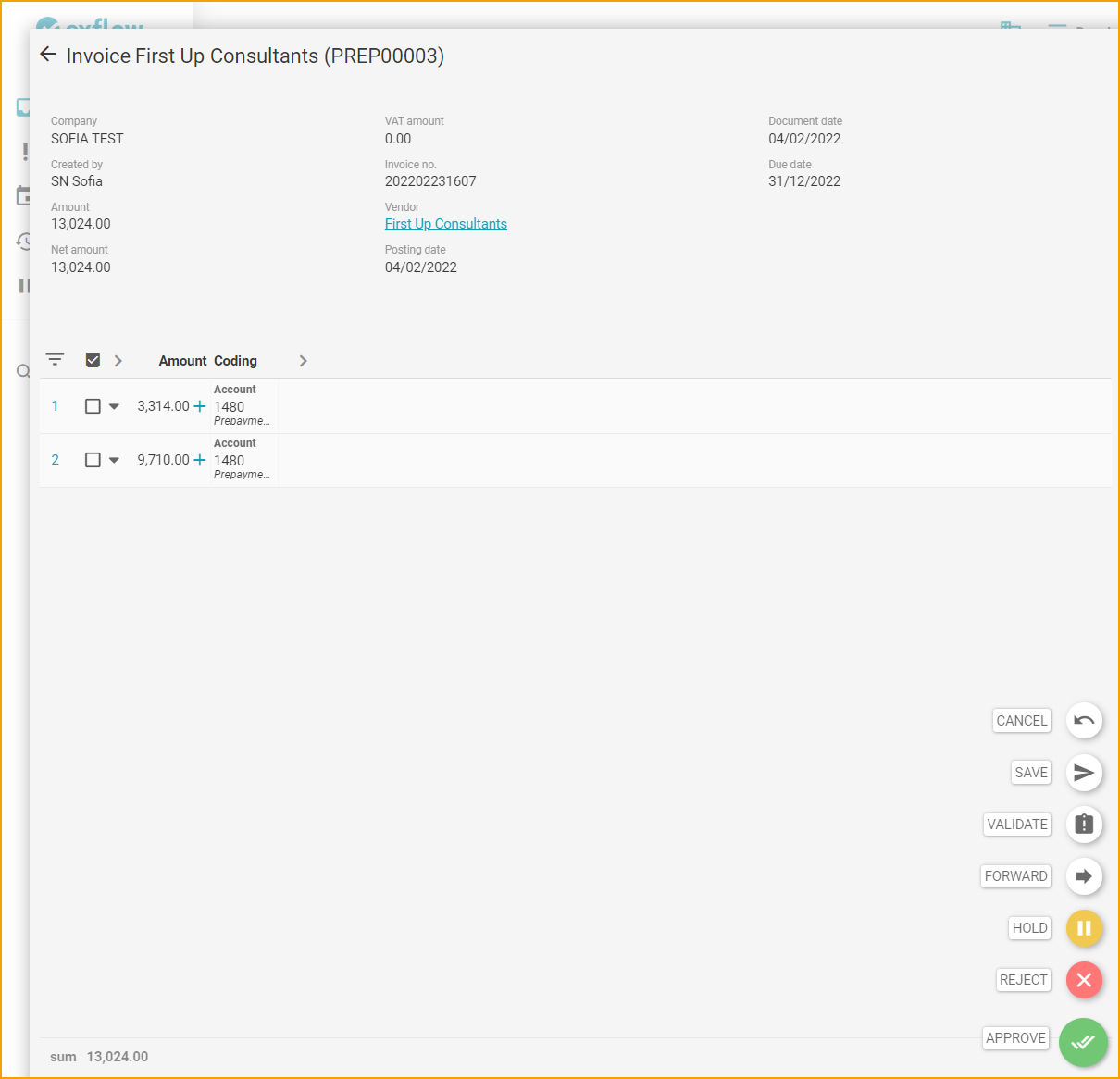
Task: Expand columns chevron right of Coding
Action: pos(303,361)
